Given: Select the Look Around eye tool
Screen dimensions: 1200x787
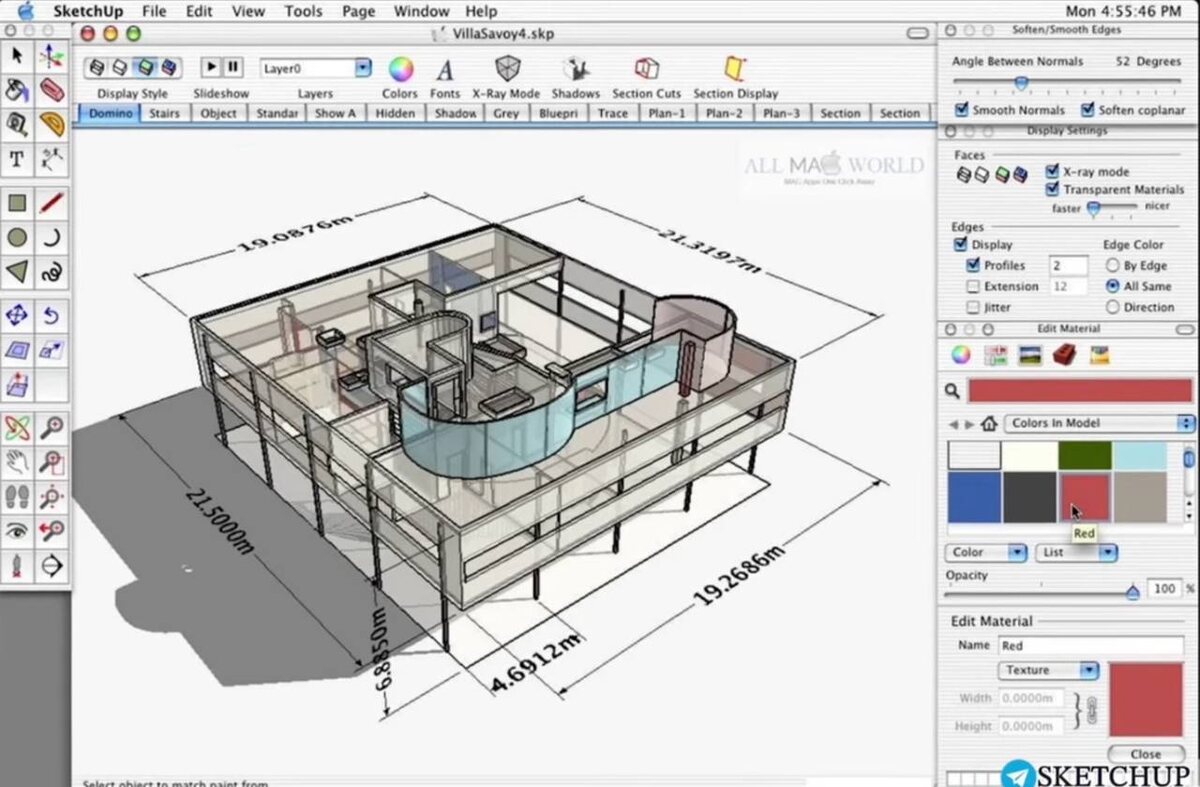Looking at the screenshot, I should click(x=17, y=531).
